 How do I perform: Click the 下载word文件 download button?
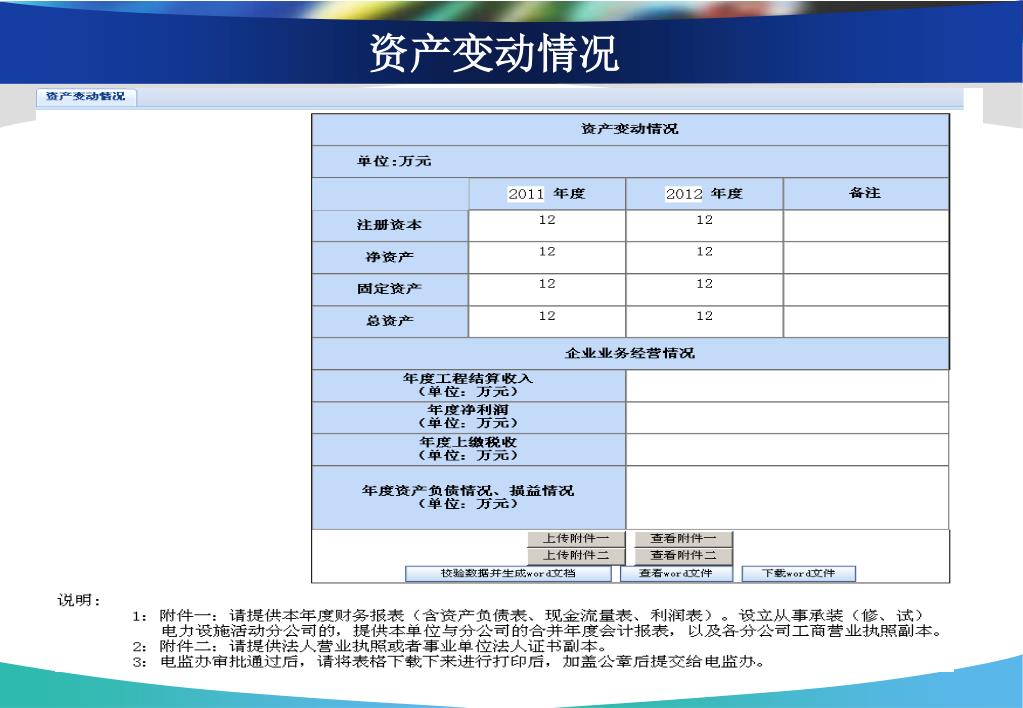point(797,574)
